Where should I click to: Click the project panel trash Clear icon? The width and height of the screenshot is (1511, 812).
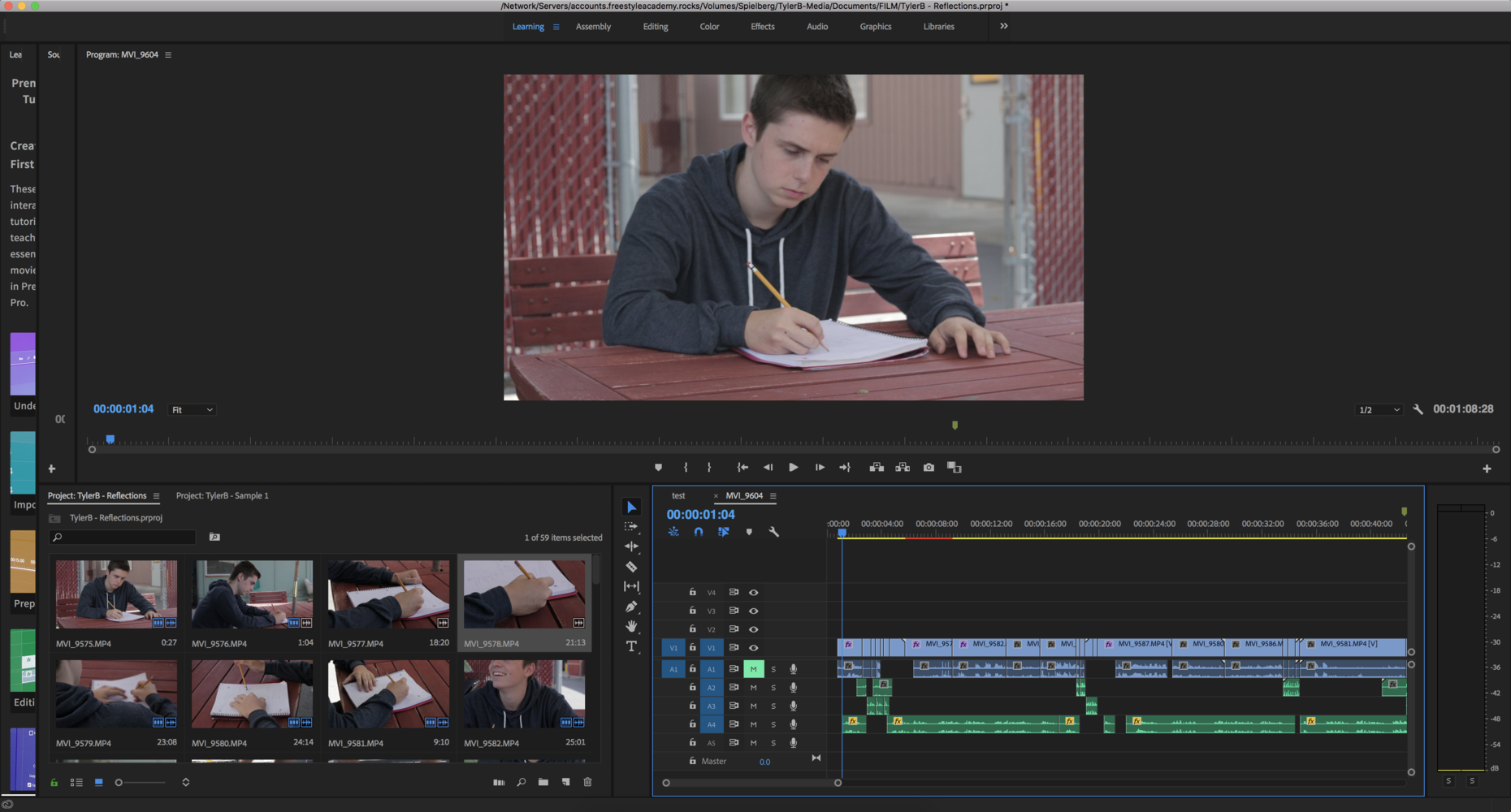click(x=587, y=782)
